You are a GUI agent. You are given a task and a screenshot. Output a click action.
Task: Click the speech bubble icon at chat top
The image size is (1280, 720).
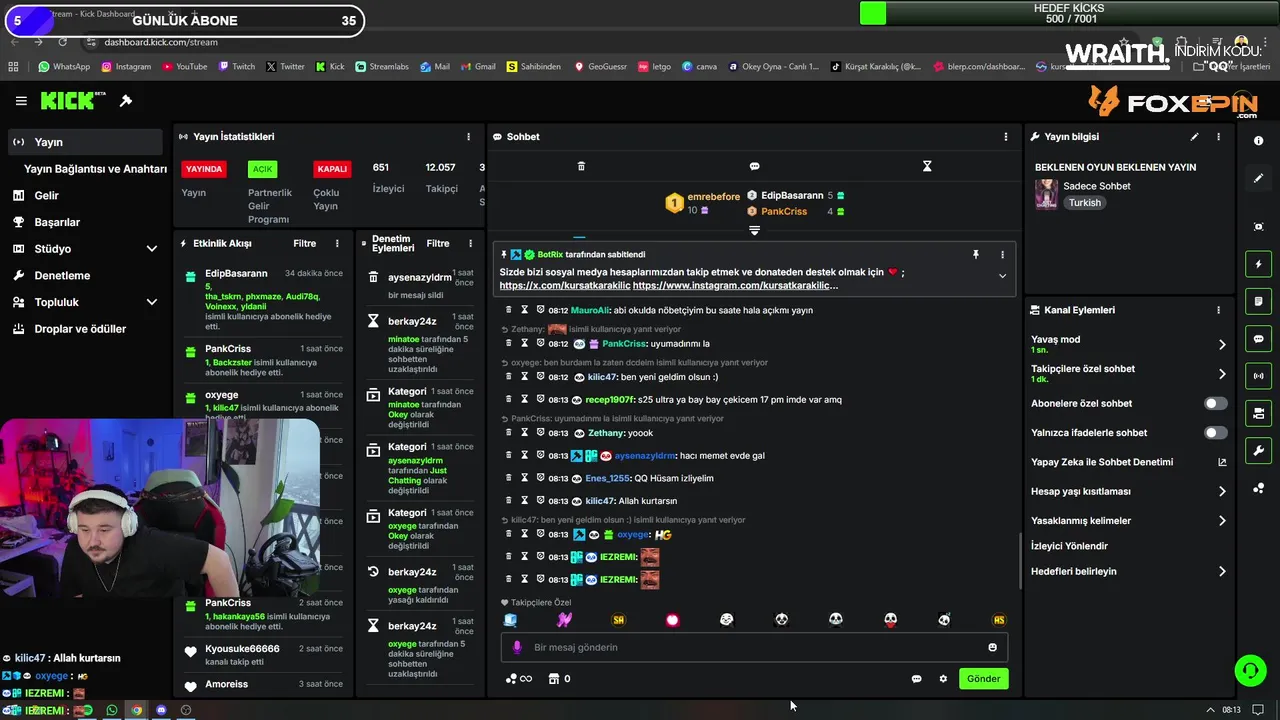[754, 166]
